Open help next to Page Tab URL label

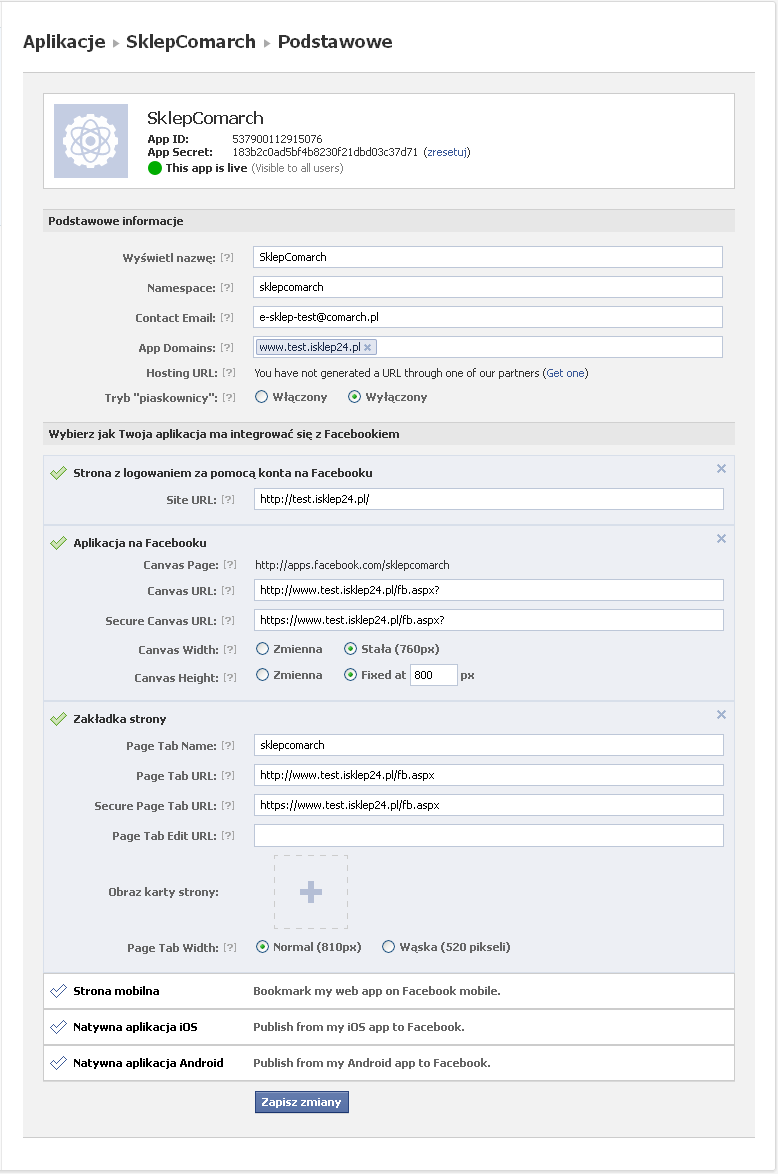coord(228,776)
